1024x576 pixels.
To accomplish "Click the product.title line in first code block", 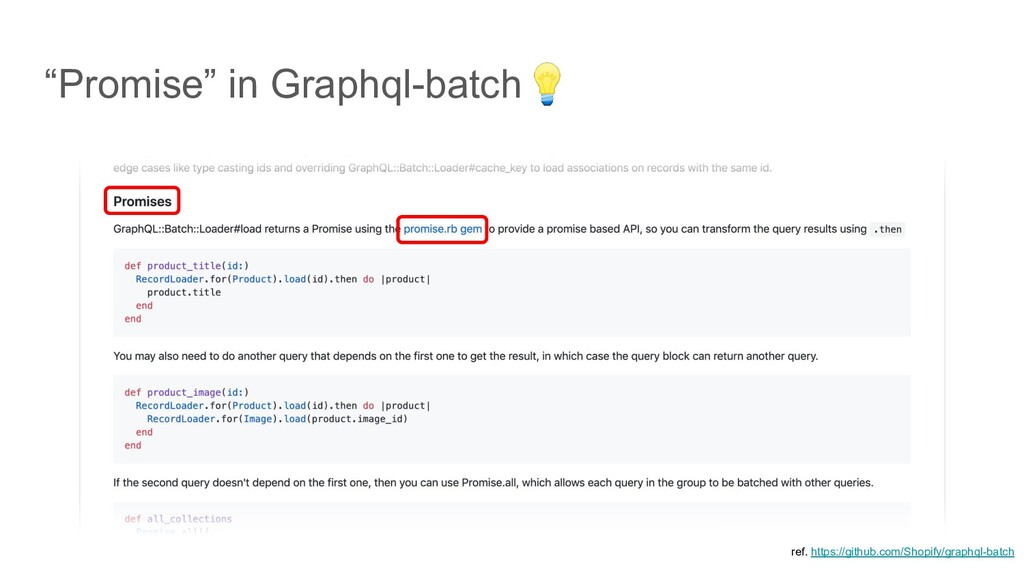I will (184, 292).
